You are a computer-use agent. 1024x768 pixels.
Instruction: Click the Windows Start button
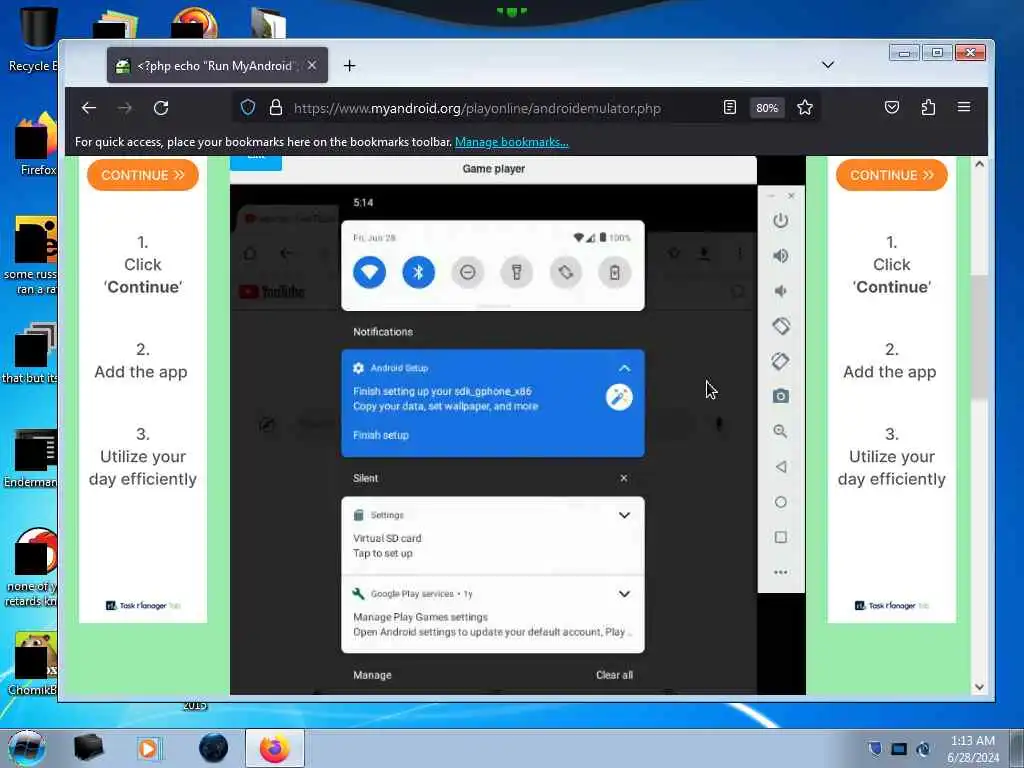tap(26, 748)
